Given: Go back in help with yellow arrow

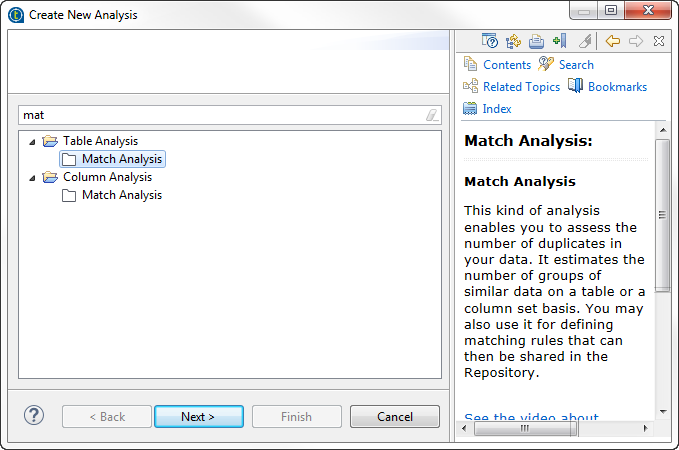Looking at the screenshot, I should click(x=613, y=41).
